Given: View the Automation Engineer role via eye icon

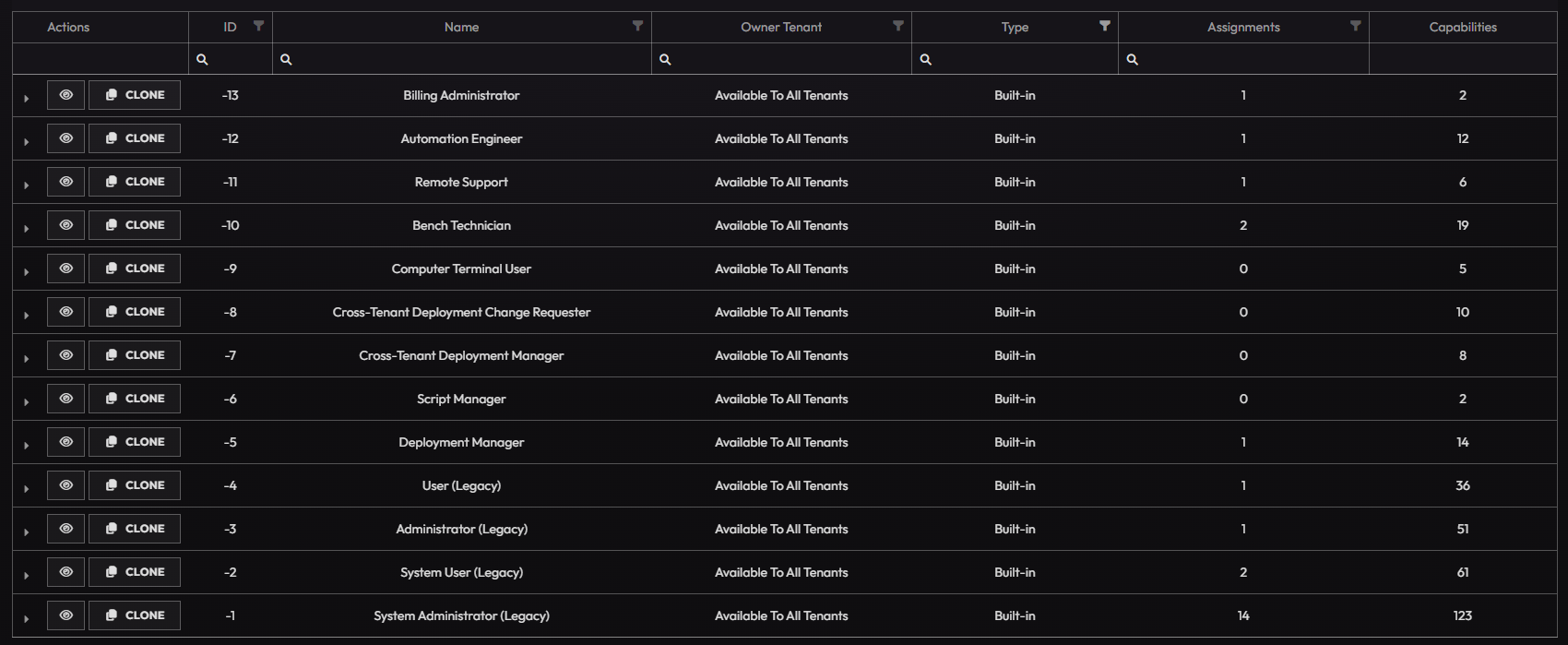Looking at the screenshot, I should (x=66, y=138).
